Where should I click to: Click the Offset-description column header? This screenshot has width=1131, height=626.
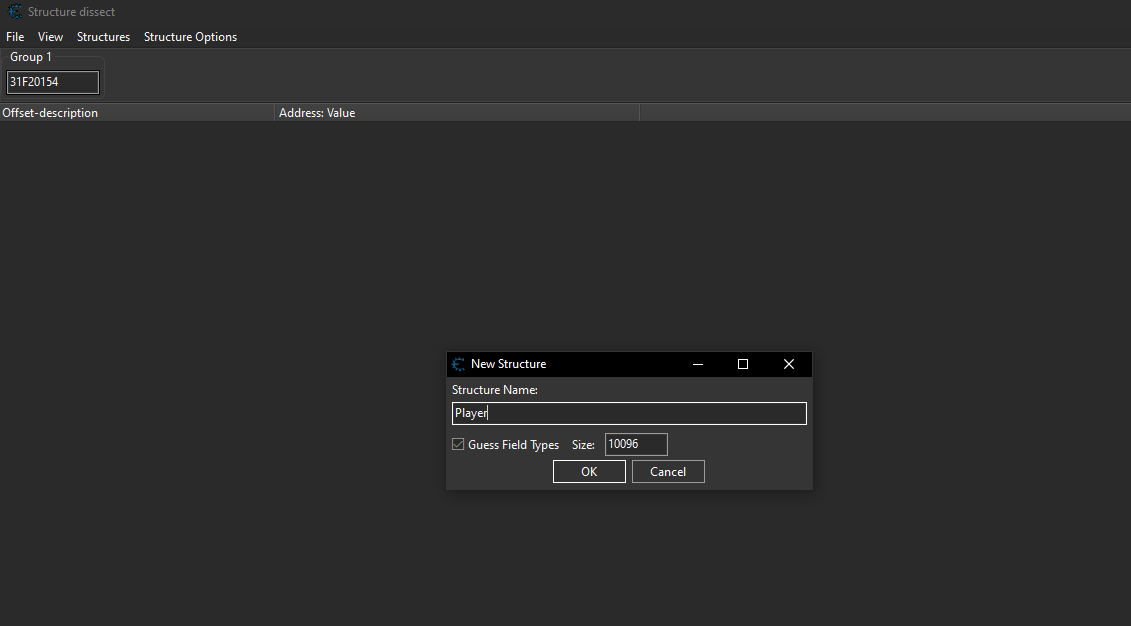(x=137, y=113)
